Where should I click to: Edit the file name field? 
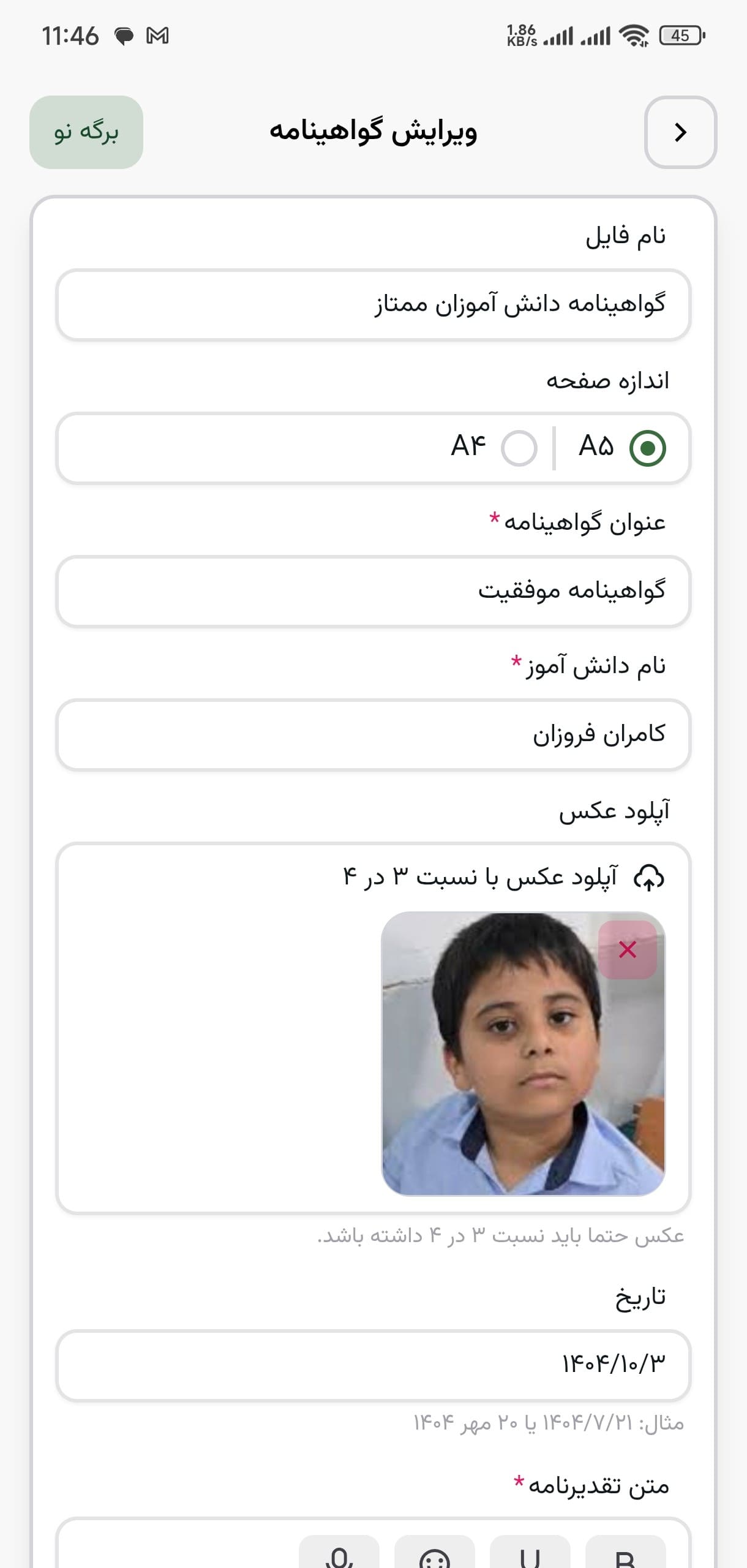(x=374, y=304)
